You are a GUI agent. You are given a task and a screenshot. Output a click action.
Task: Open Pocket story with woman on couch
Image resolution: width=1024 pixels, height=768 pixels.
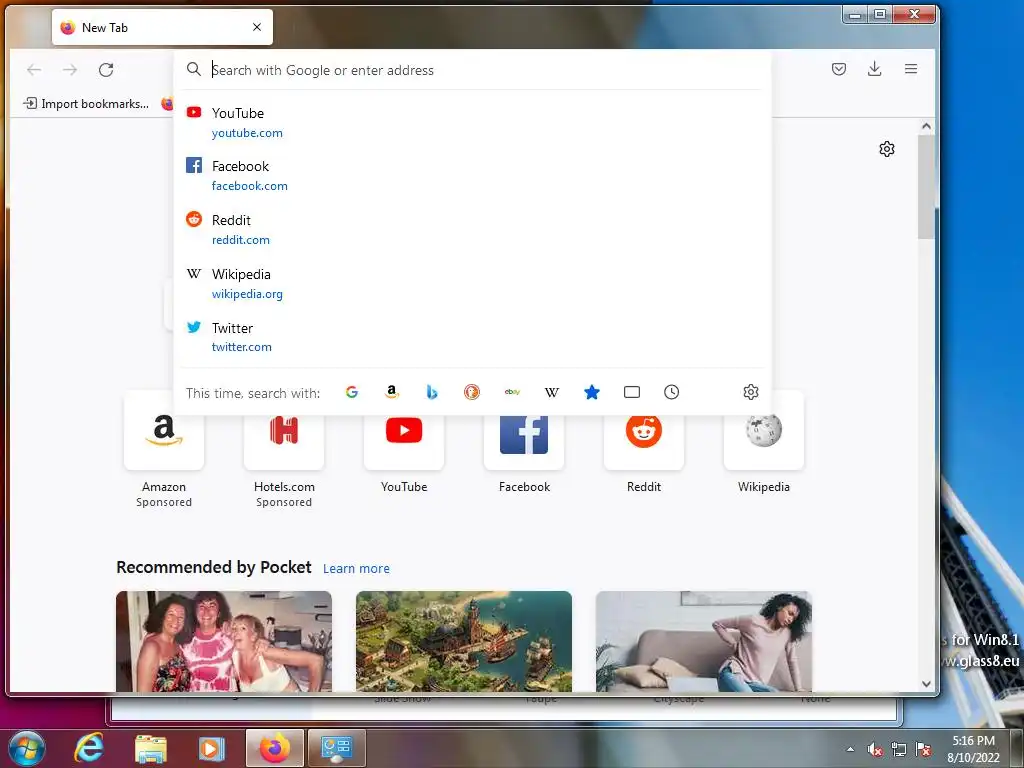click(x=704, y=641)
